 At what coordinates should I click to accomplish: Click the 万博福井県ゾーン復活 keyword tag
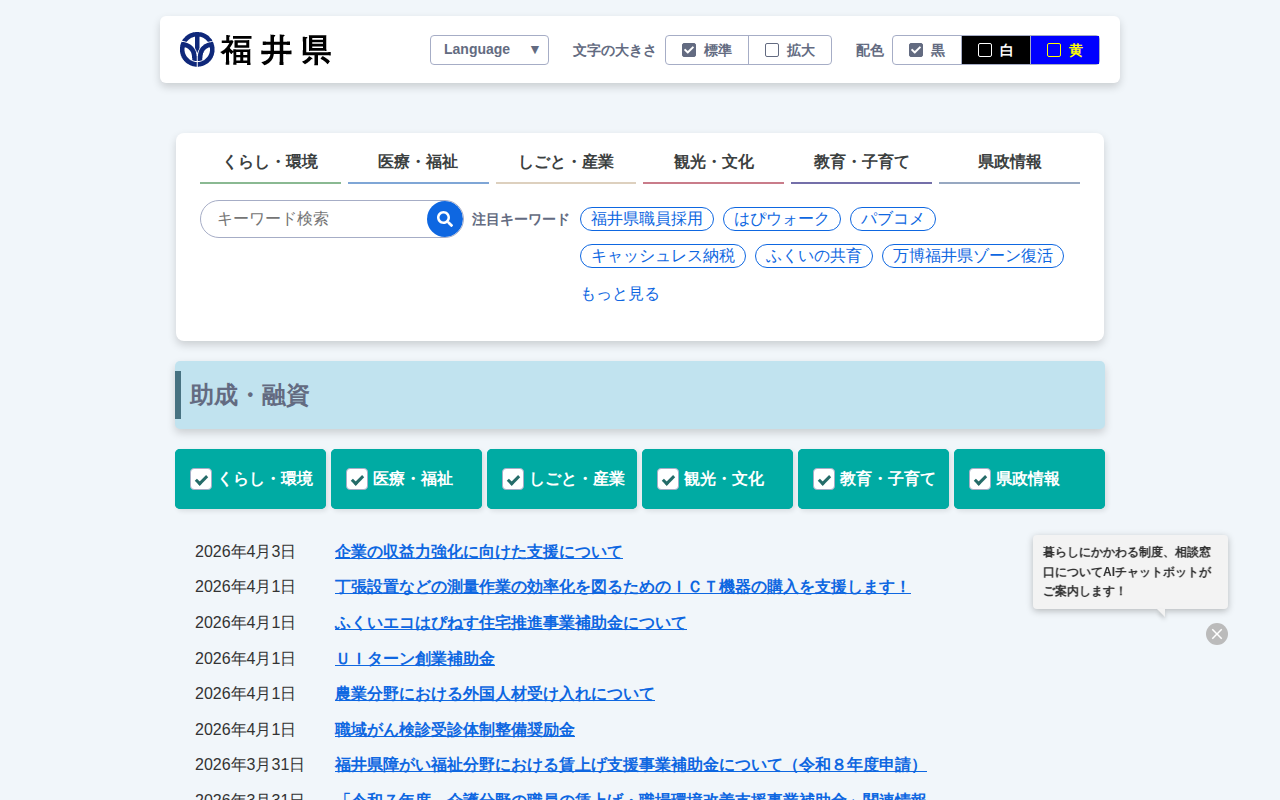pyautogui.click(x=971, y=256)
